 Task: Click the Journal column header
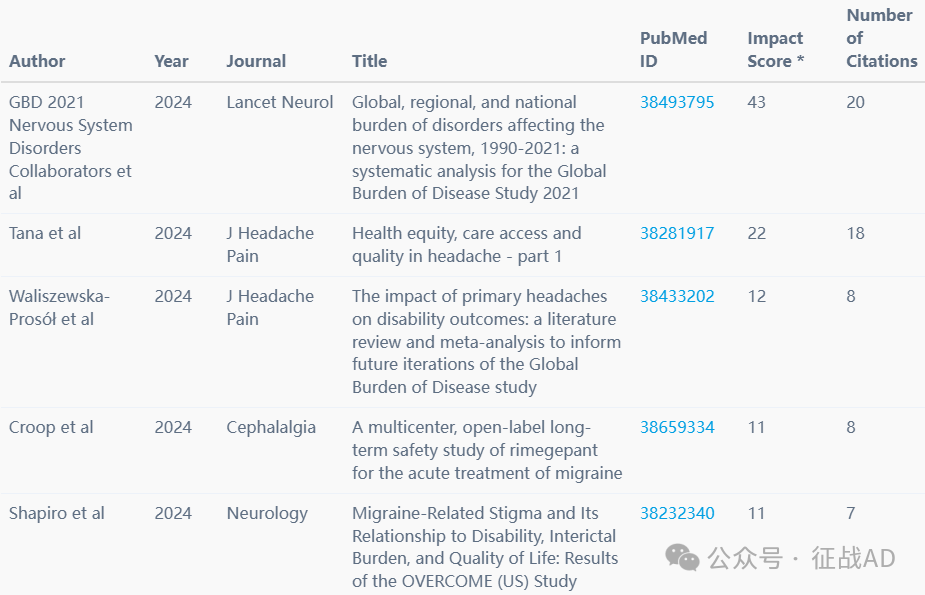click(256, 61)
